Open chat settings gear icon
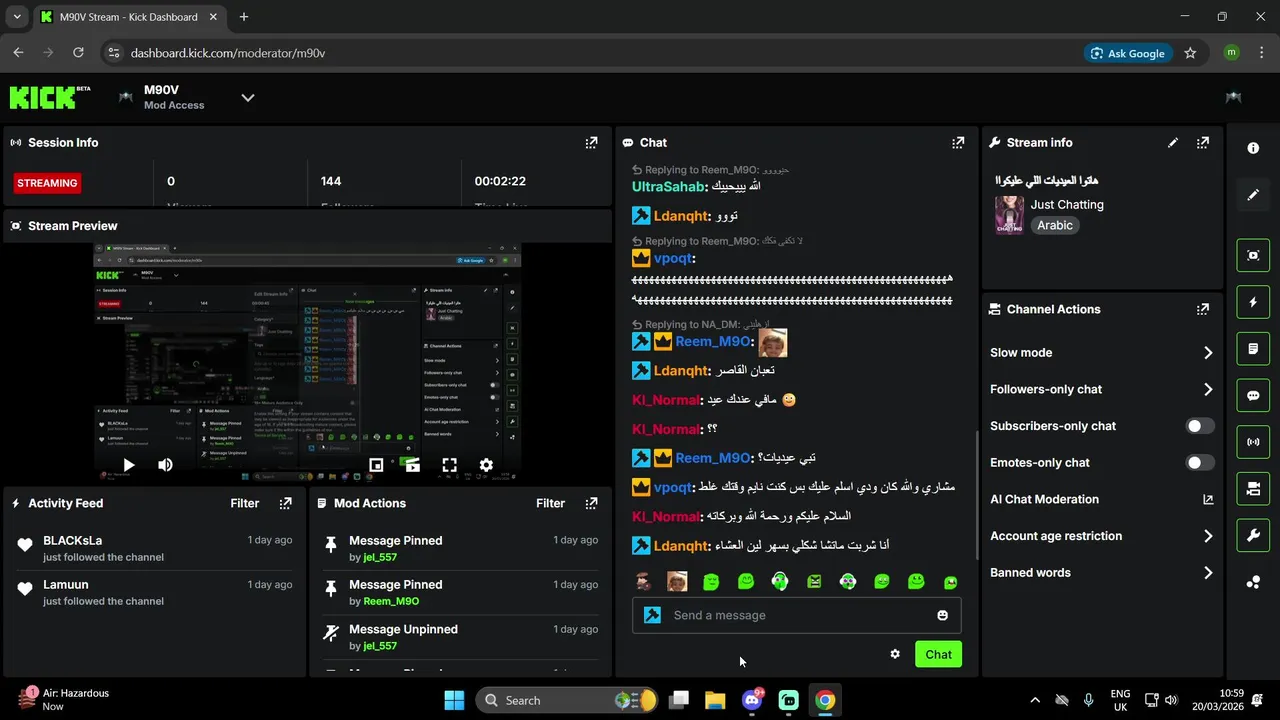1280x720 pixels. [x=895, y=654]
